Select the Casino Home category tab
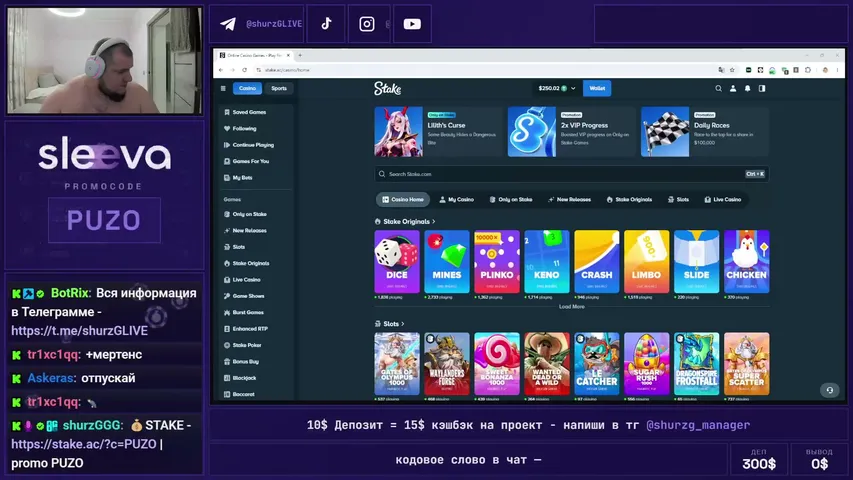 [403, 200]
